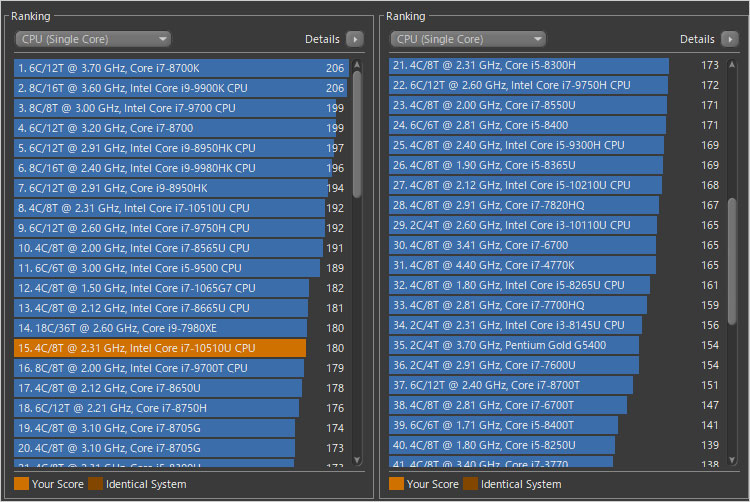Screen dimensions: 750x502
Task: Select row 31 Core i7-4770K
Action: (x=556, y=265)
